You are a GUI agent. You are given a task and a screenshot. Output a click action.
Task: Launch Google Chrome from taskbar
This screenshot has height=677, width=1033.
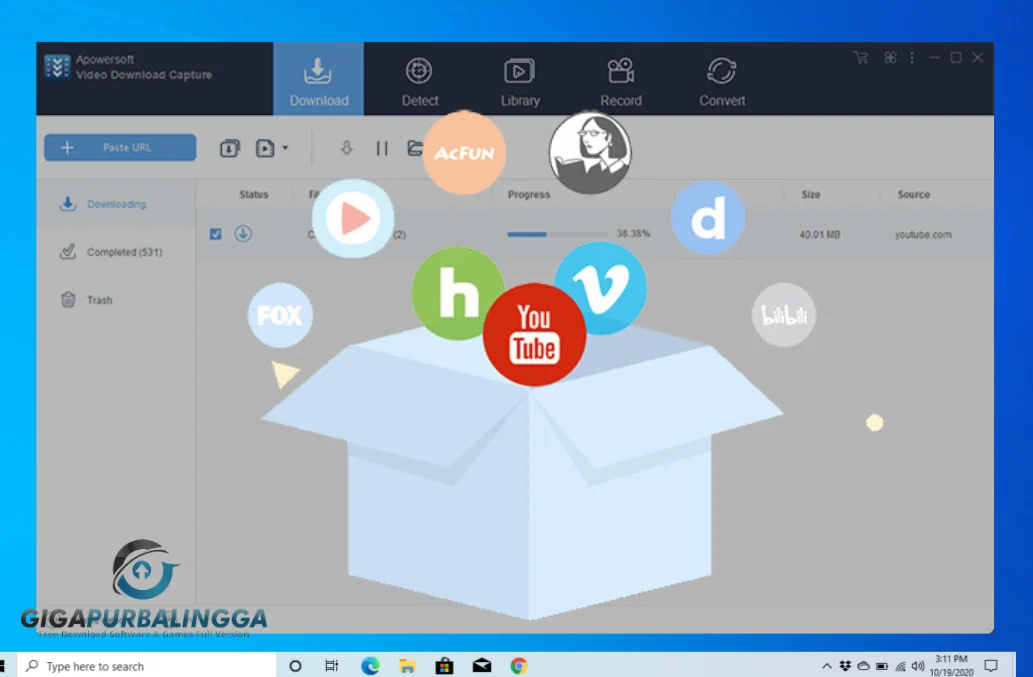pyautogui.click(x=519, y=666)
